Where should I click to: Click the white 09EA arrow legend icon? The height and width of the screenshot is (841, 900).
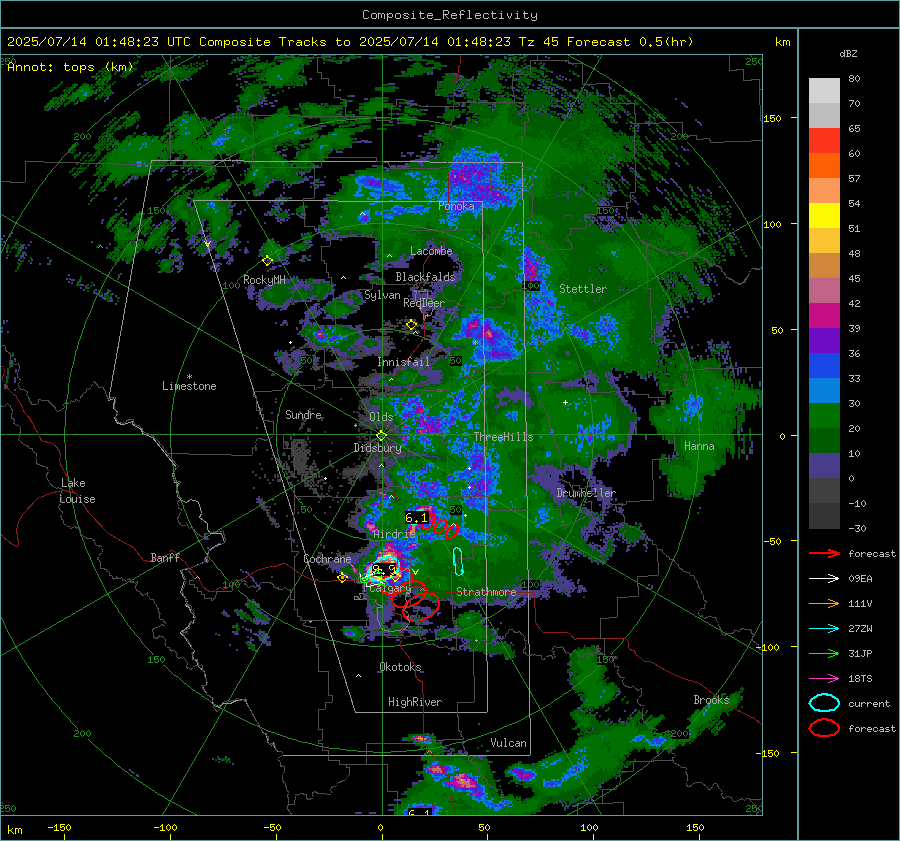pyautogui.click(x=824, y=578)
